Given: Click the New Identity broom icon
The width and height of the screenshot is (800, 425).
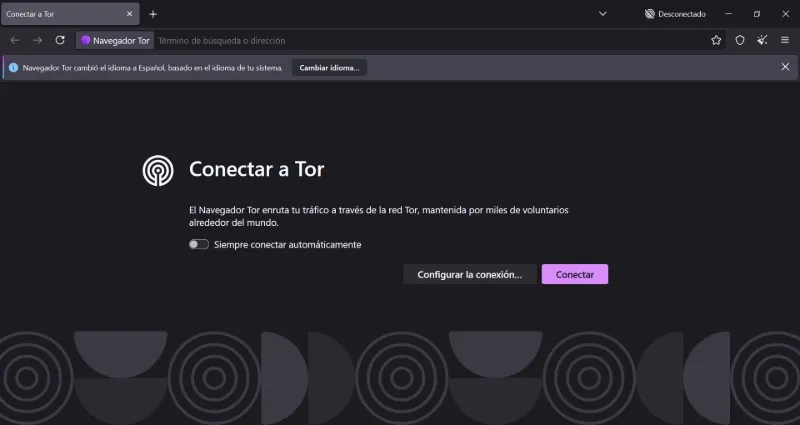Looking at the screenshot, I should point(762,40).
